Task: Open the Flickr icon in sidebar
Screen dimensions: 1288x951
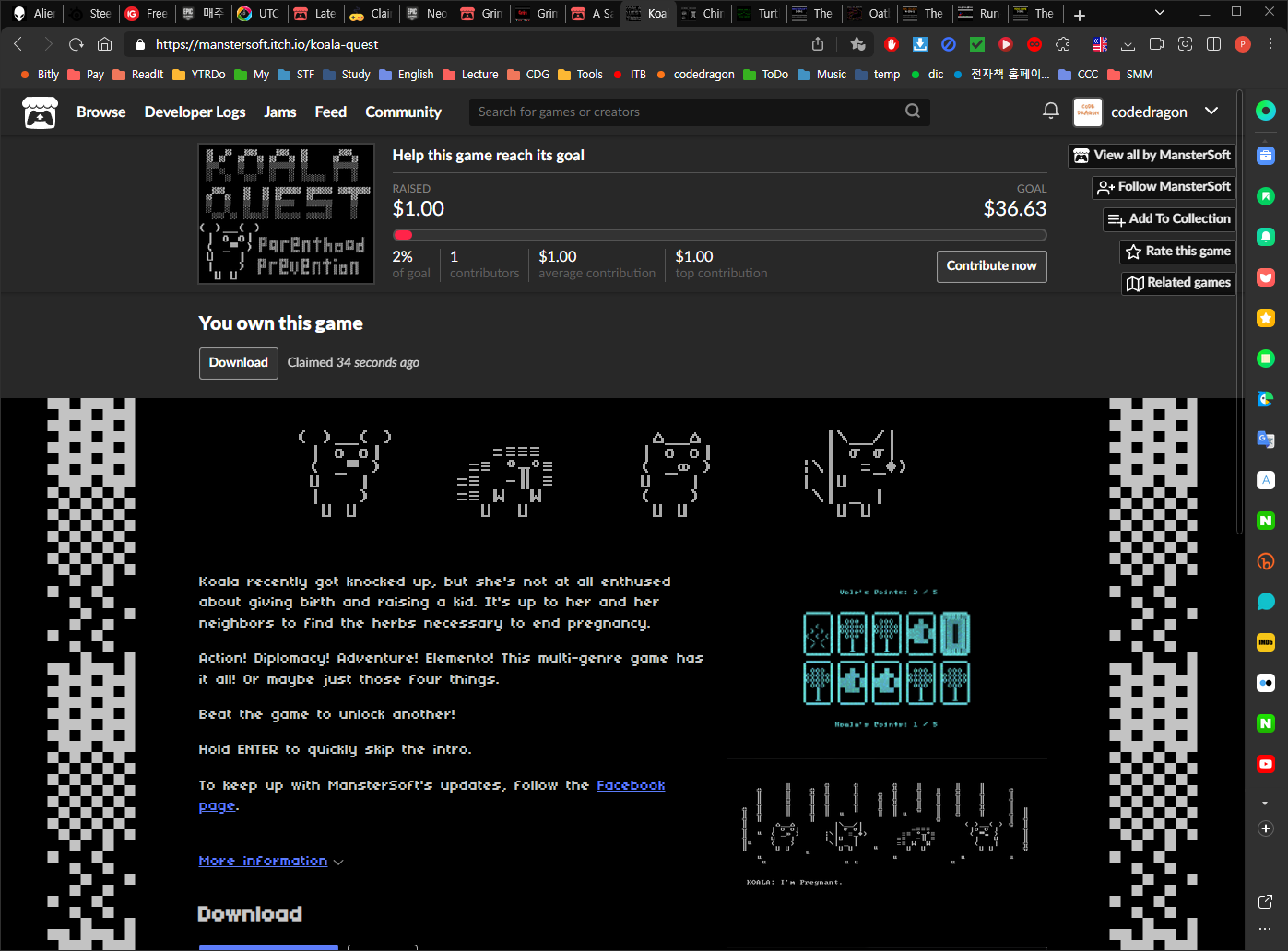Action: click(x=1266, y=683)
